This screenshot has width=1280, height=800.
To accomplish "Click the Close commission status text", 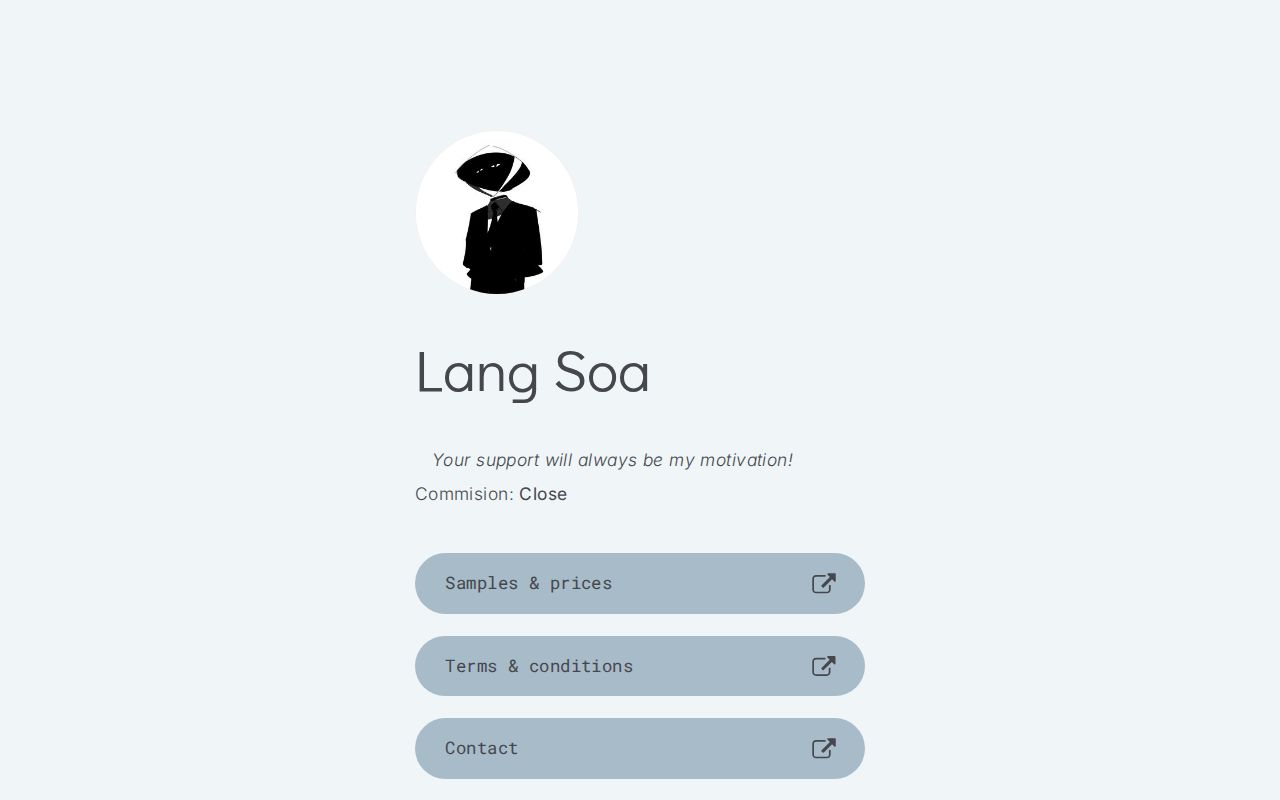I will pos(543,494).
